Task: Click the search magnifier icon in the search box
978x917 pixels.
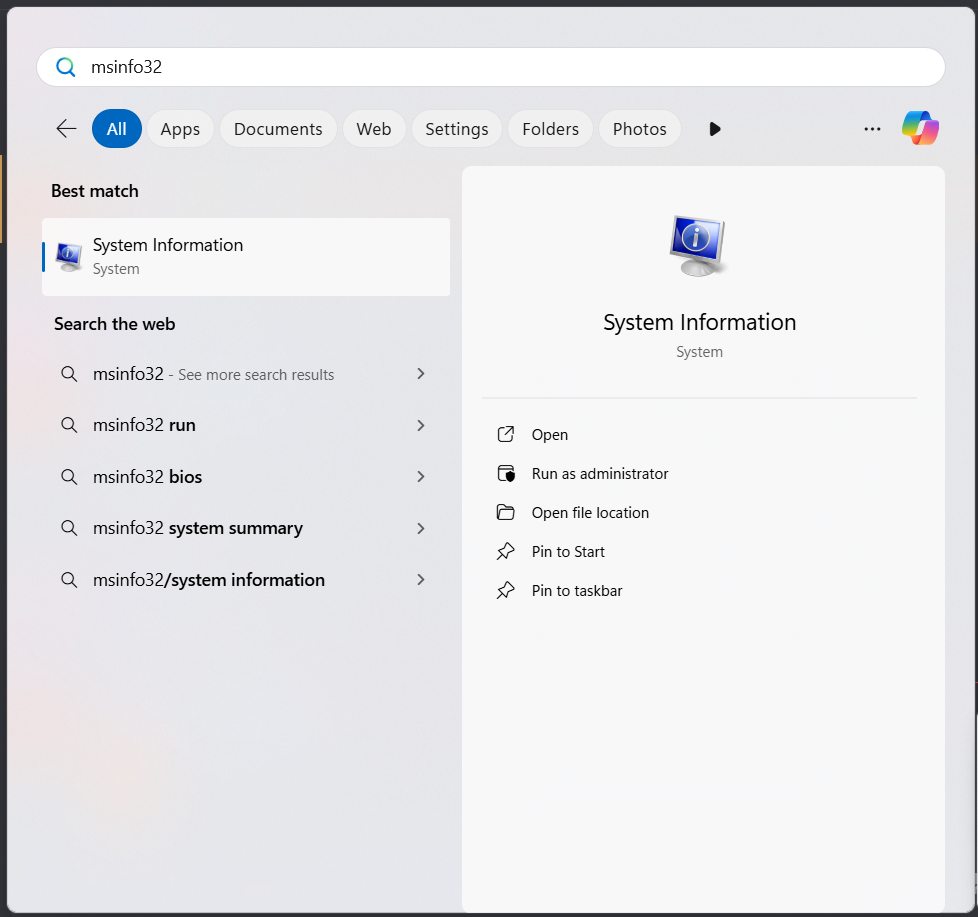Action: [65, 67]
